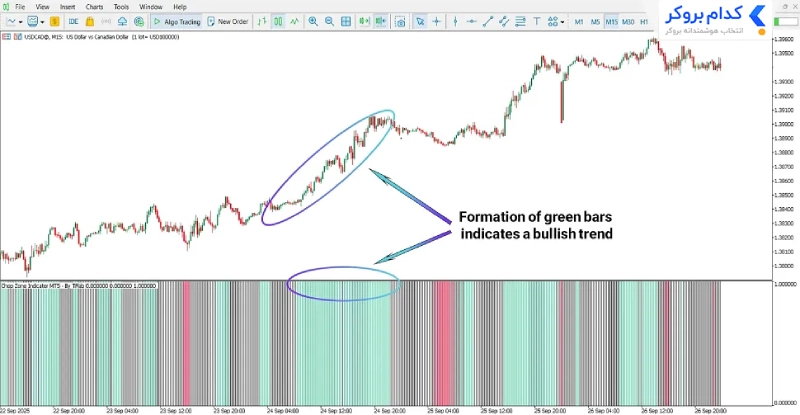800x415 pixels.
Task: Select the trendline drawing tool
Action: pos(488,21)
